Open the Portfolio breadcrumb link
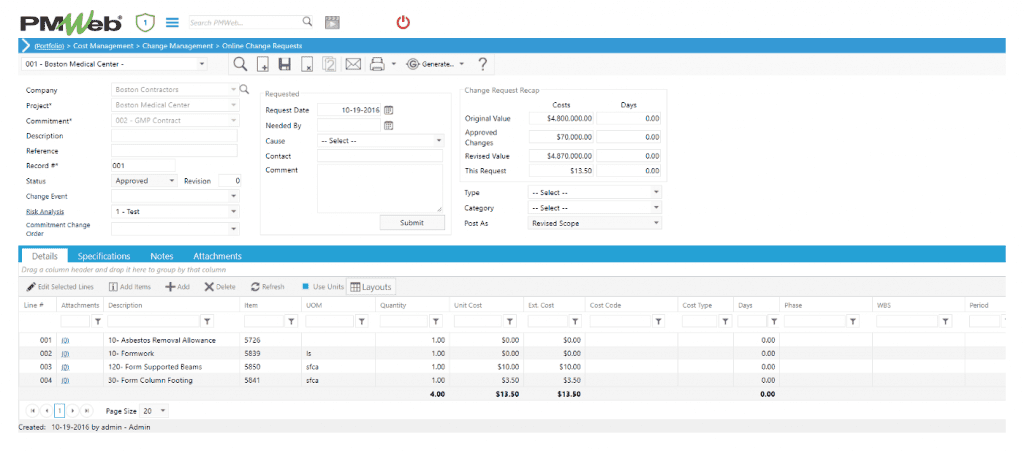 (49, 46)
